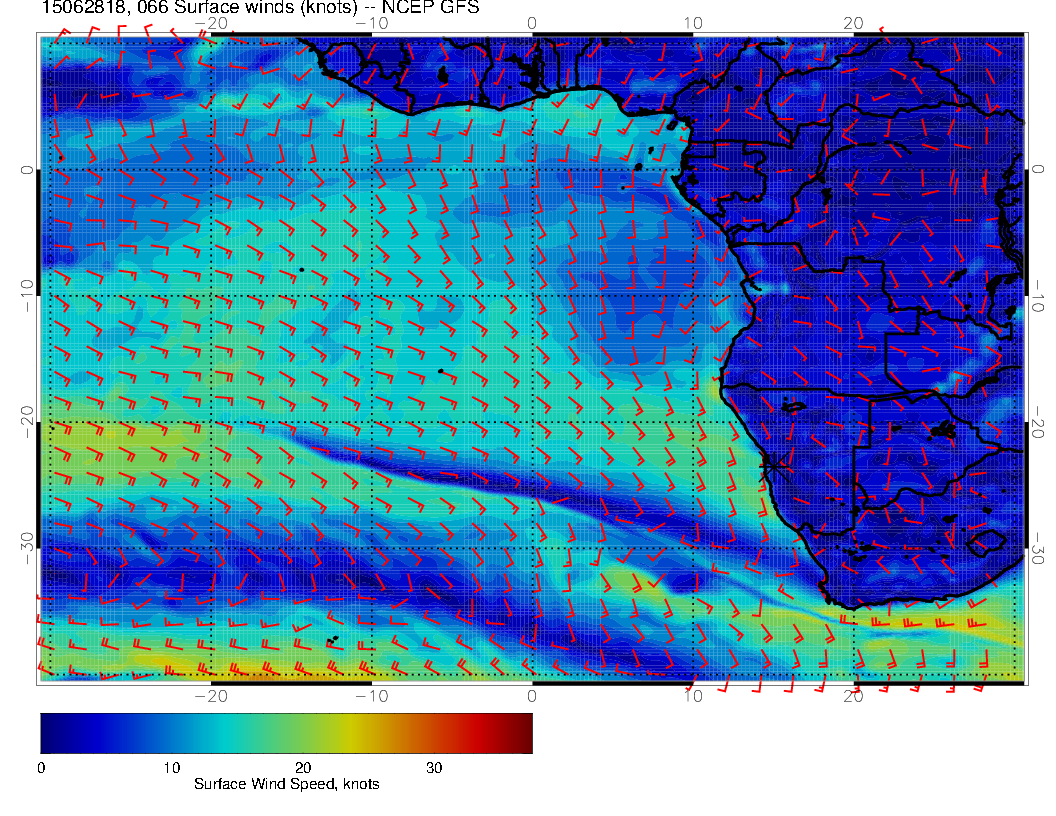Click the cyan section of the colorbar
The height and width of the screenshot is (816, 1056).
tap(200, 733)
